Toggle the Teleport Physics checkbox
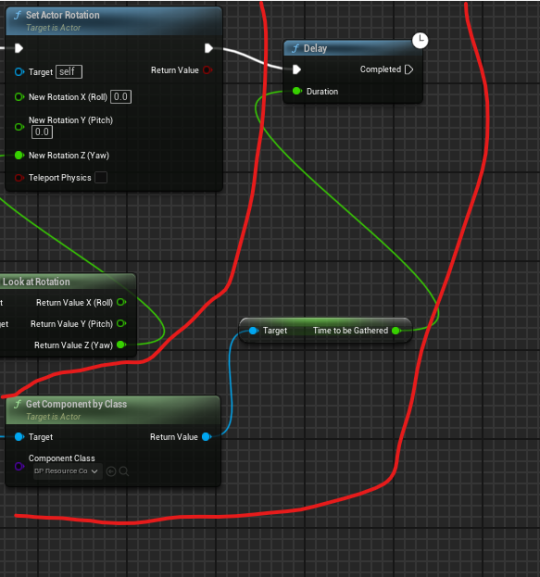 pyautogui.click(x=101, y=177)
